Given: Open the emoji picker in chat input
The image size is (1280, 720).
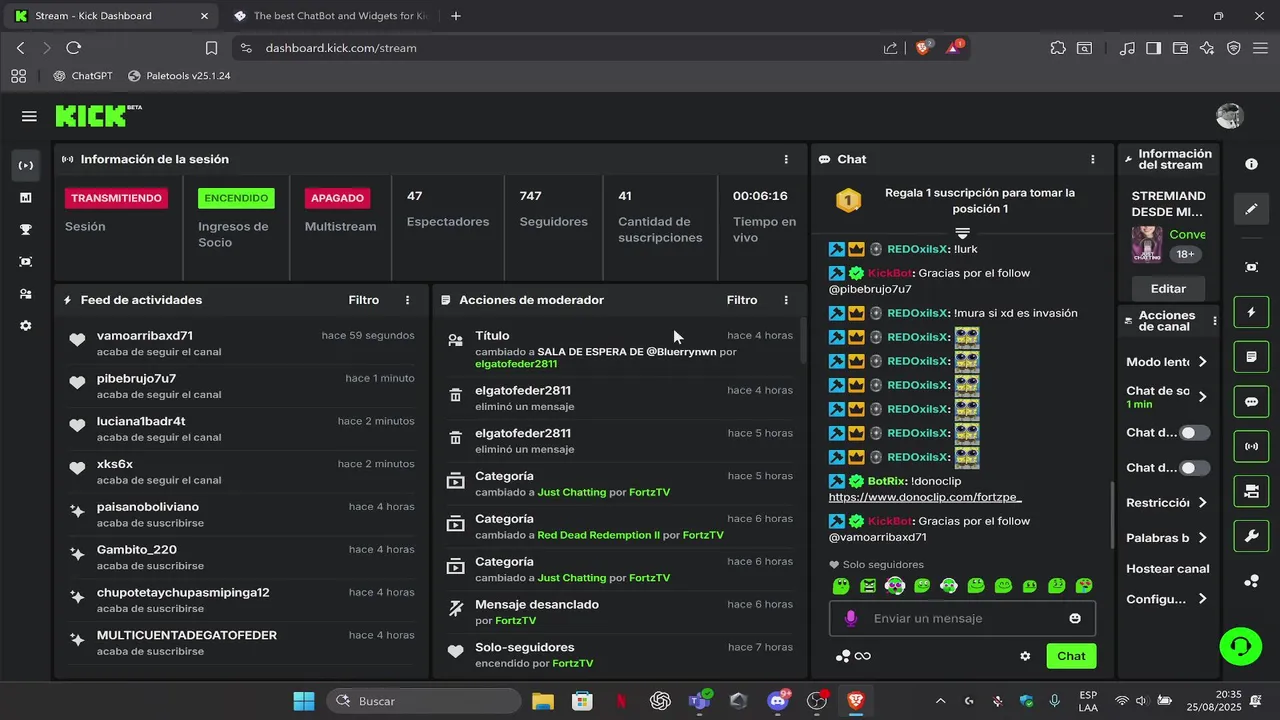Looking at the screenshot, I should [x=1075, y=618].
